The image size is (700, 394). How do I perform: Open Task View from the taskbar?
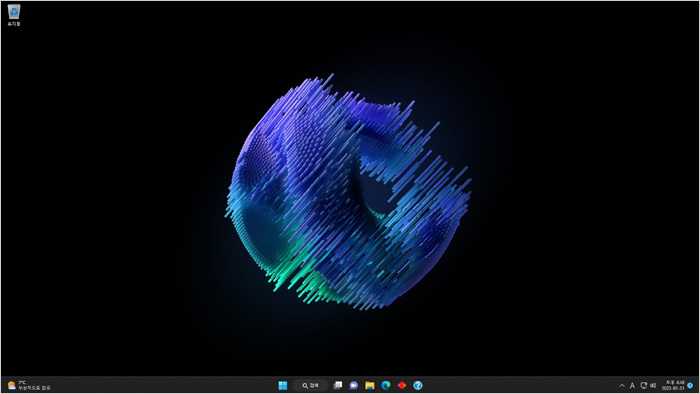click(338, 385)
